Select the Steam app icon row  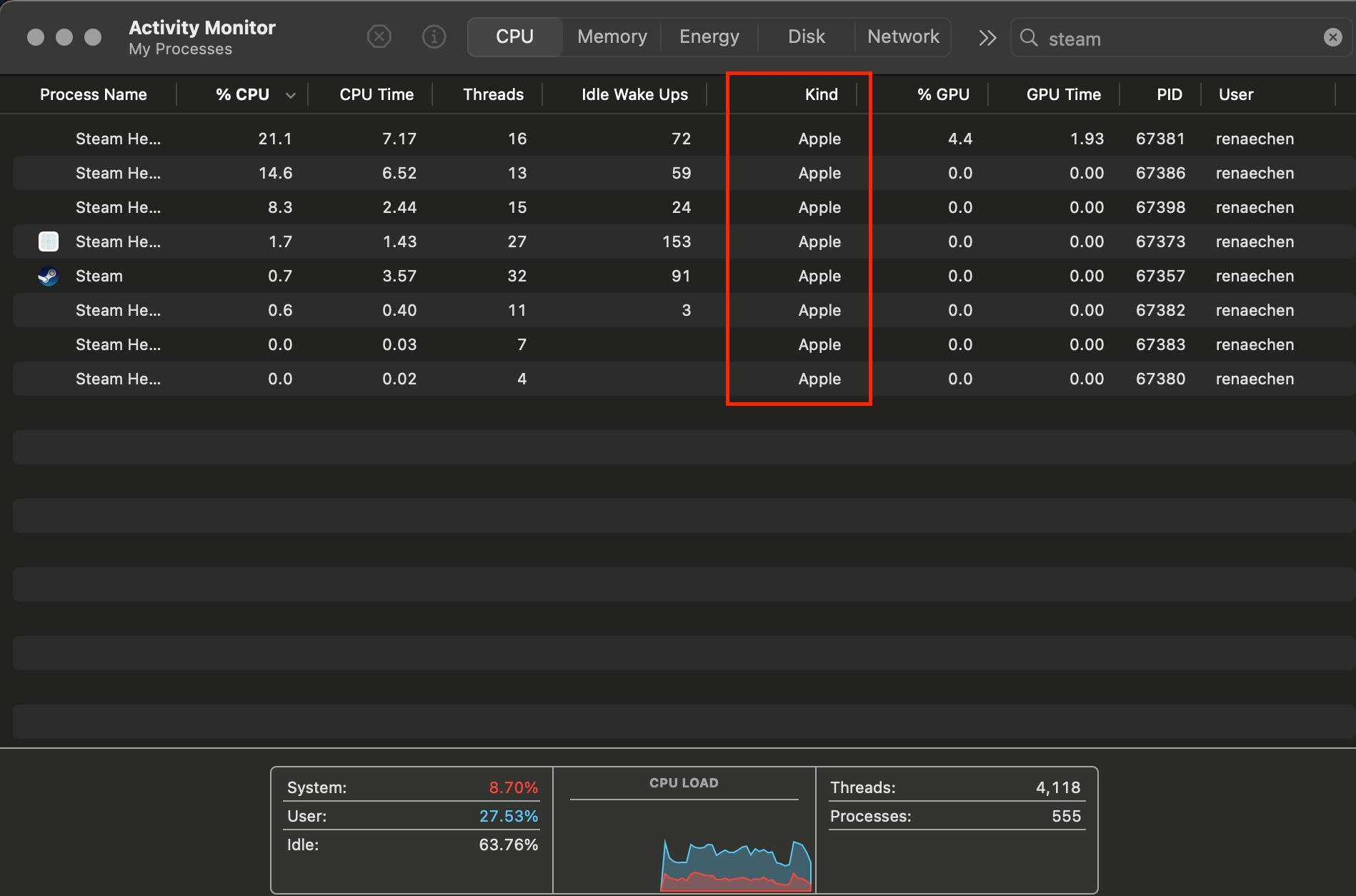[x=679, y=276]
